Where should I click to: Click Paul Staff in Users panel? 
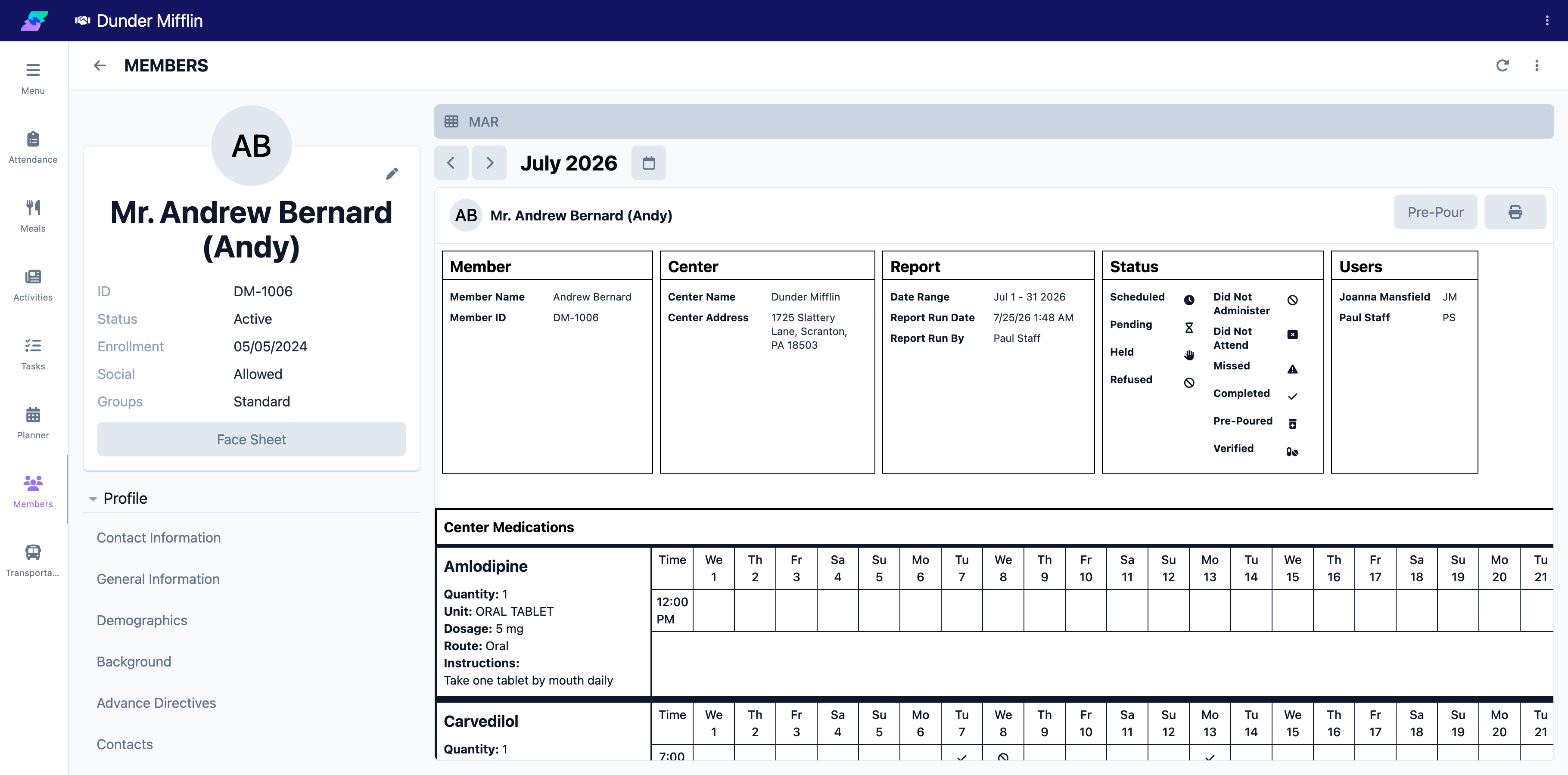coord(1364,318)
